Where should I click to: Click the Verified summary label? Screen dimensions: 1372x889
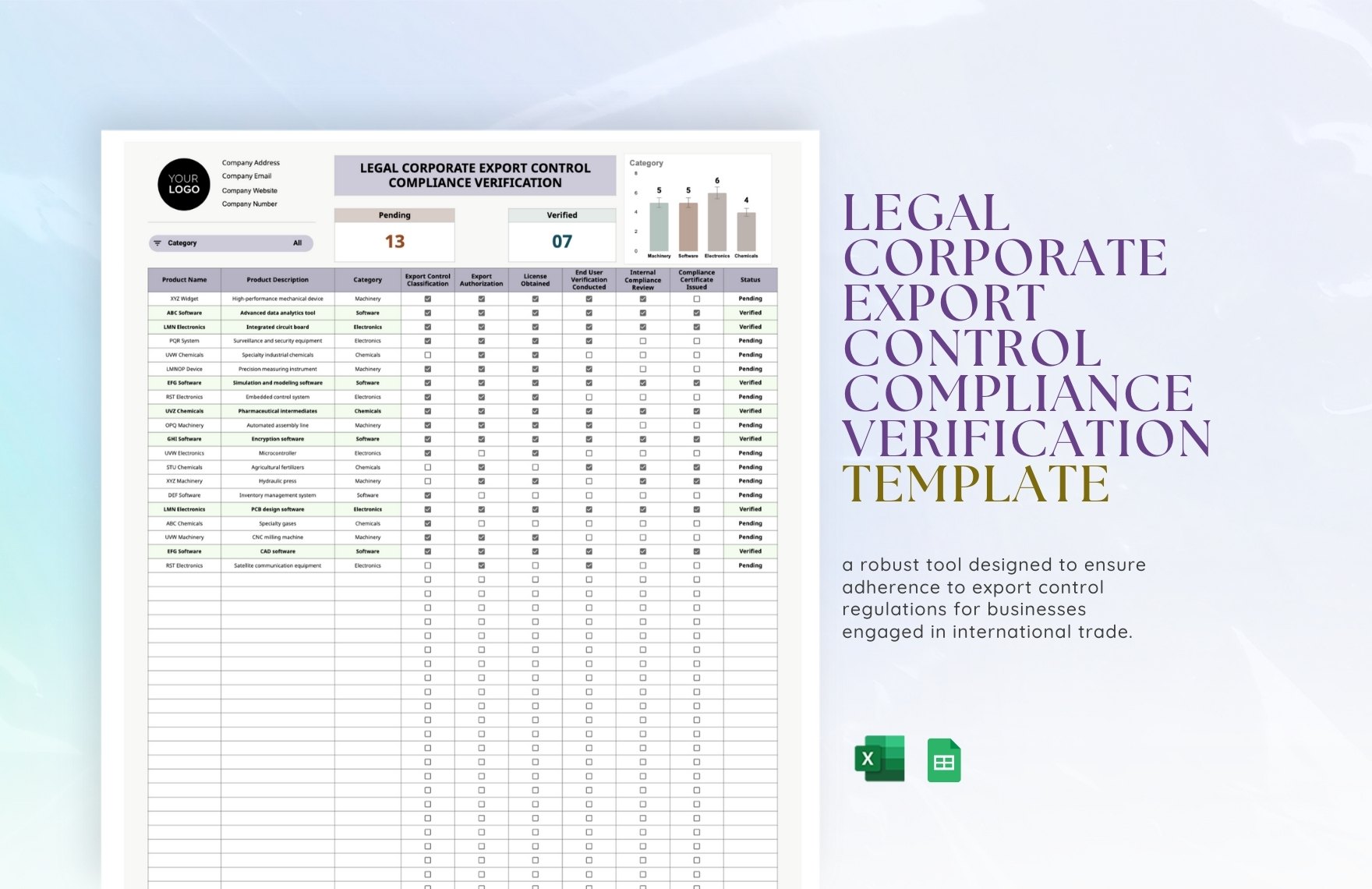coord(562,215)
